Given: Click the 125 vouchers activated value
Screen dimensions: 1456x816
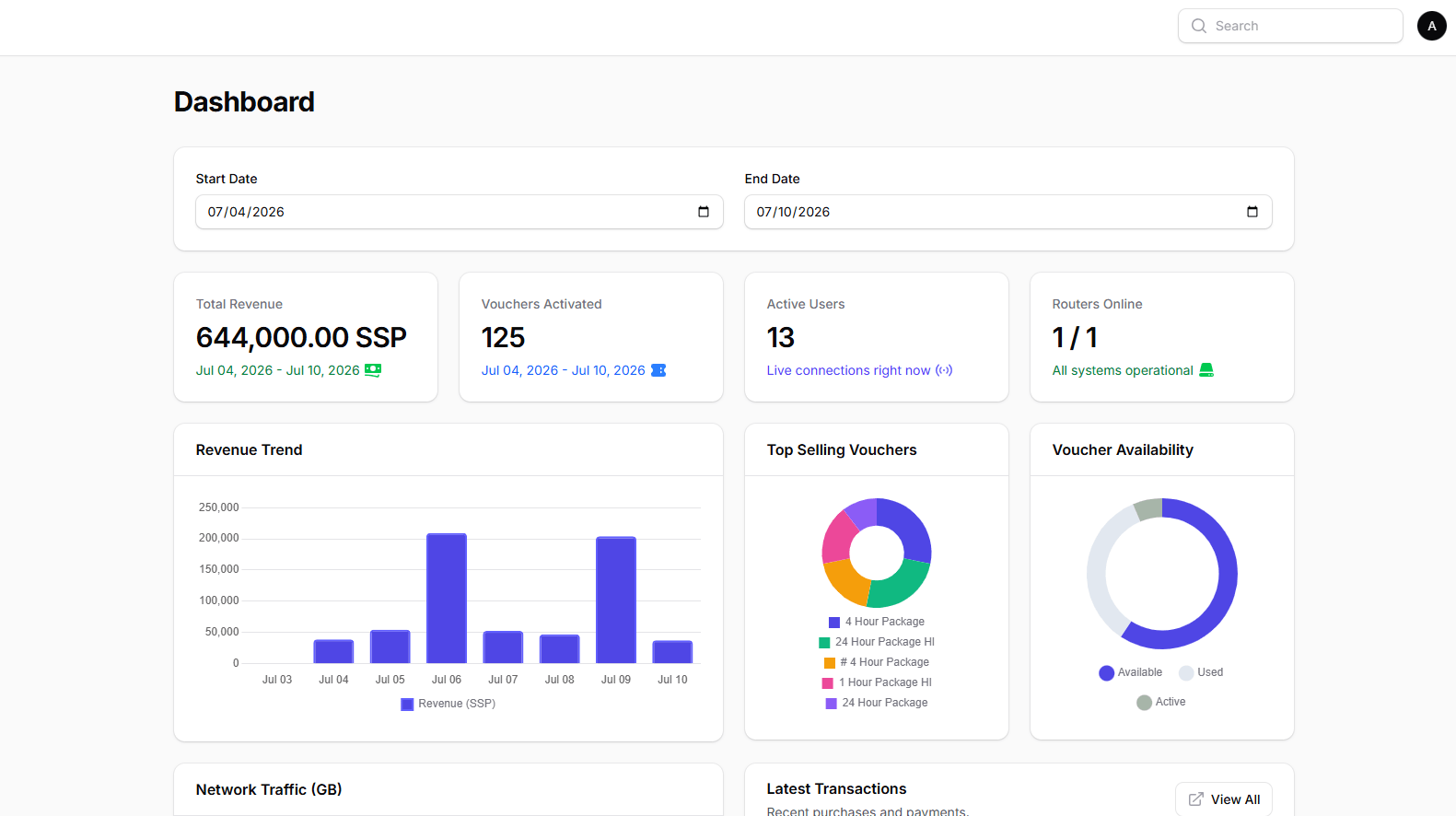Looking at the screenshot, I should click(503, 338).
